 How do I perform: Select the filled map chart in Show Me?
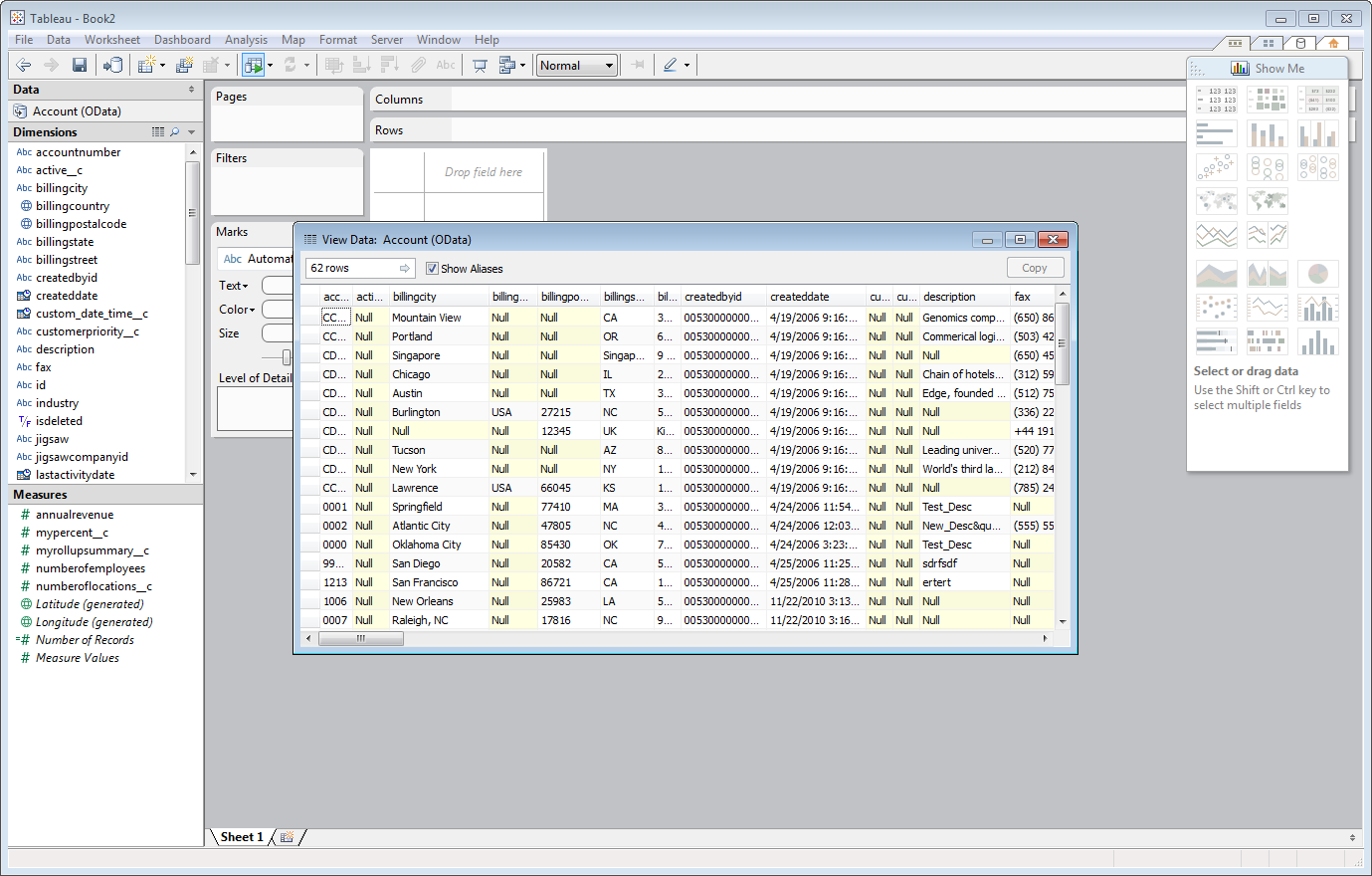pos(1267,200)
